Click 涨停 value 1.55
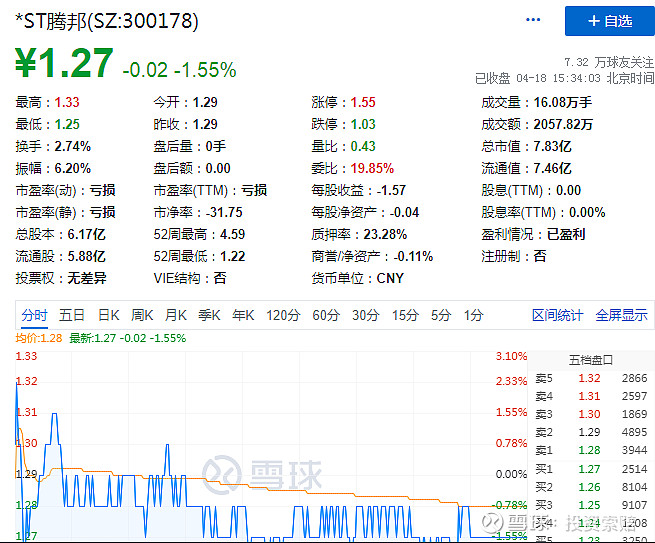 (363, 102)
